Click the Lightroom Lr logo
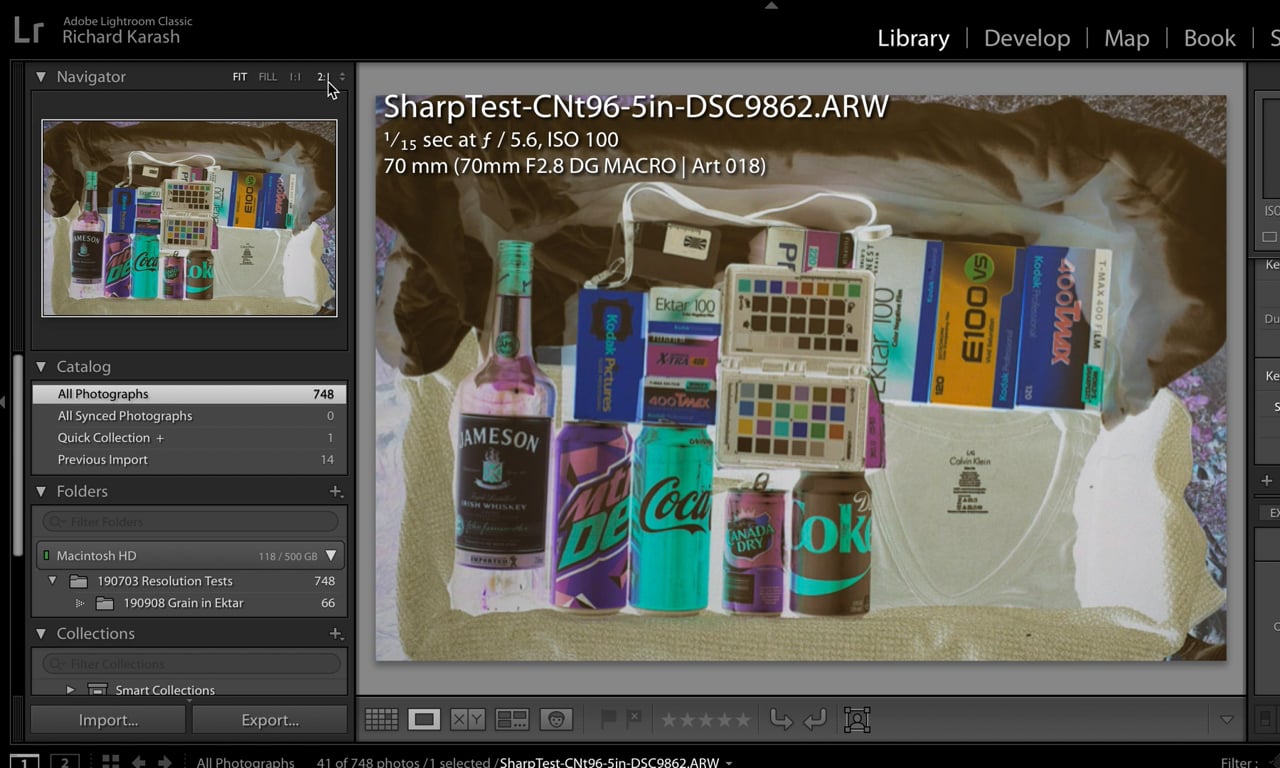Image resolution: width=1280 pixels, height=768 pixels. click(28, 30)
